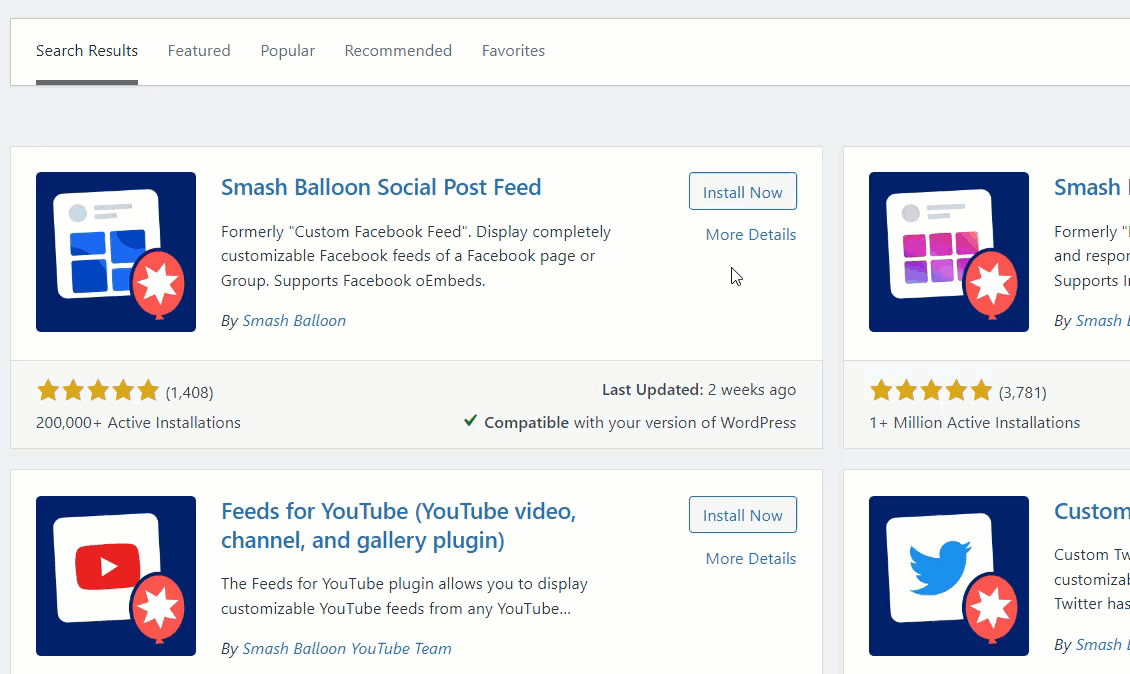Click the Feeds for YouTube plugin icon
Viewport: 1130px width, 674px height.
[116, 575]
